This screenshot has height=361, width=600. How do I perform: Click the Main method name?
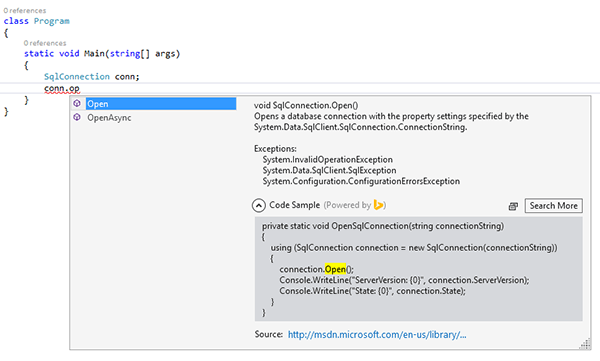click(x=94, y=54)
